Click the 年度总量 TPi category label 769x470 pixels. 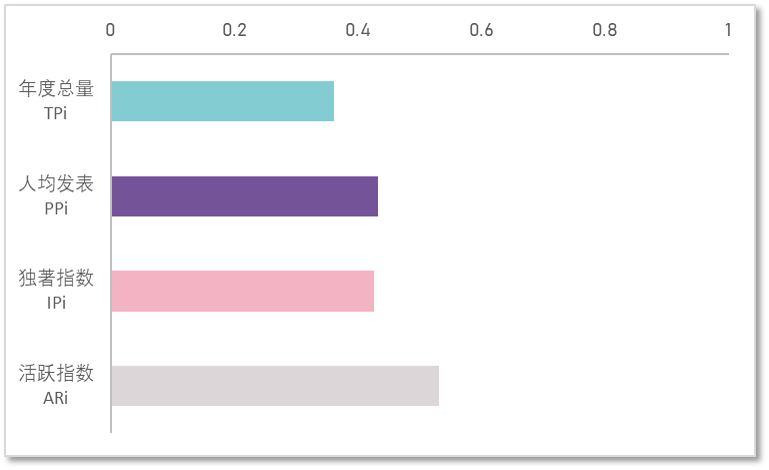tap(56, 100)
